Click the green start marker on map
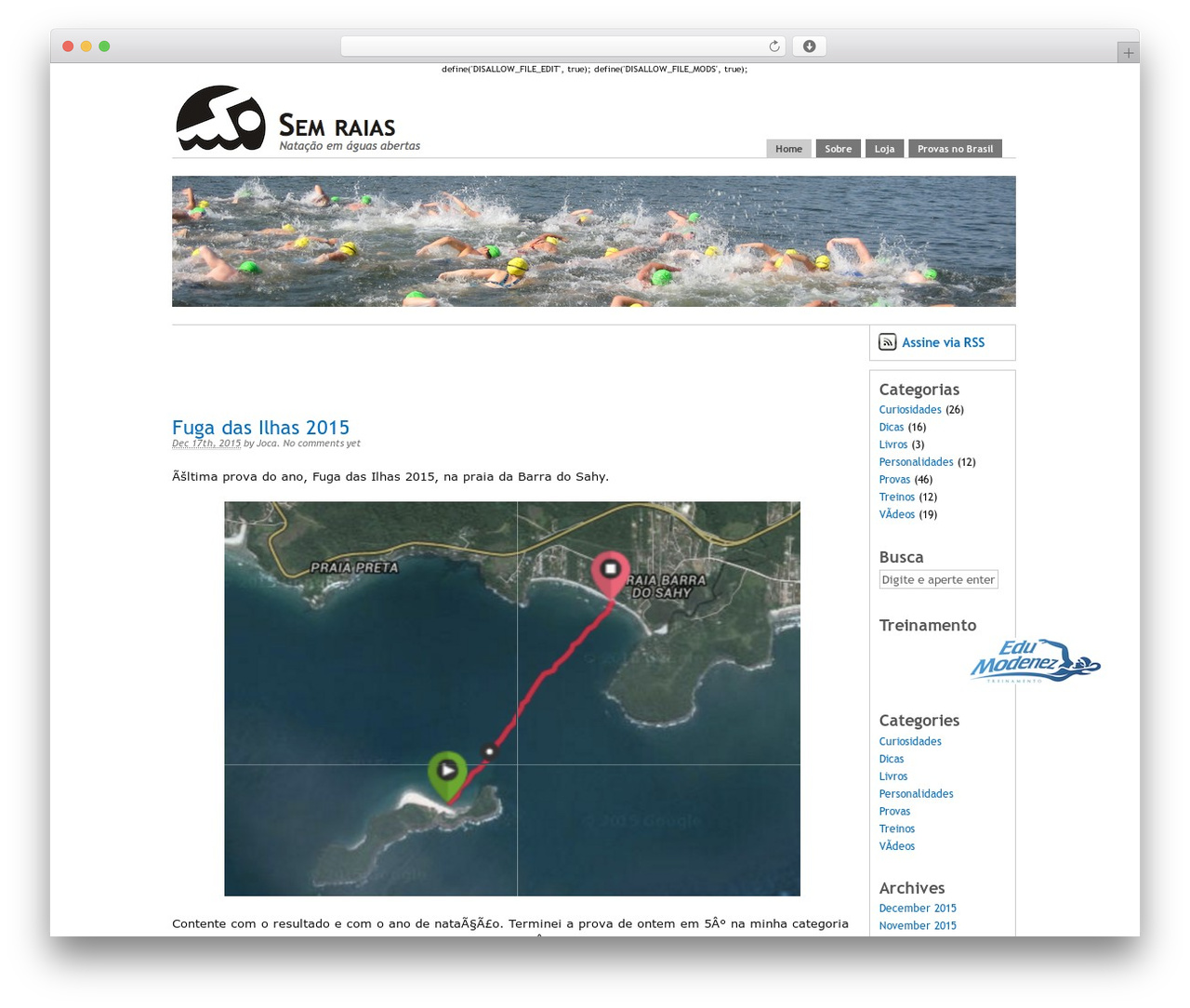Image resolution: width=1190 pixels, height=1008 pixels. (x=447, y=776)
